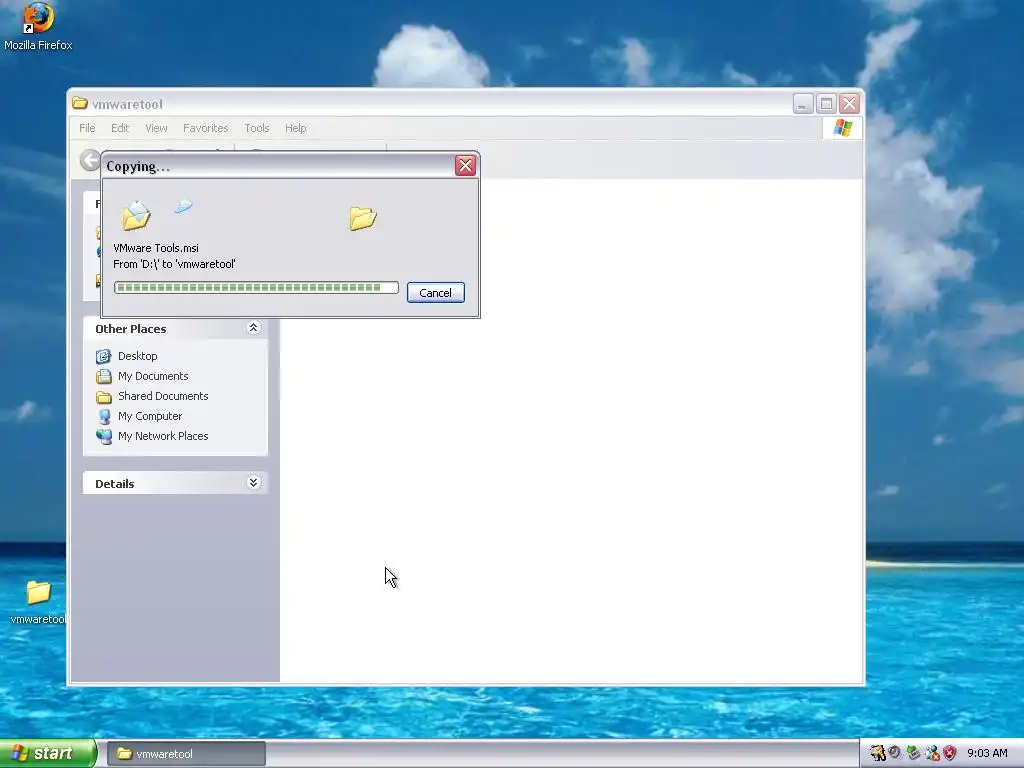Collapse the Other Places panel
This screenshot has height=768, width=1024.
coord(253,328)
